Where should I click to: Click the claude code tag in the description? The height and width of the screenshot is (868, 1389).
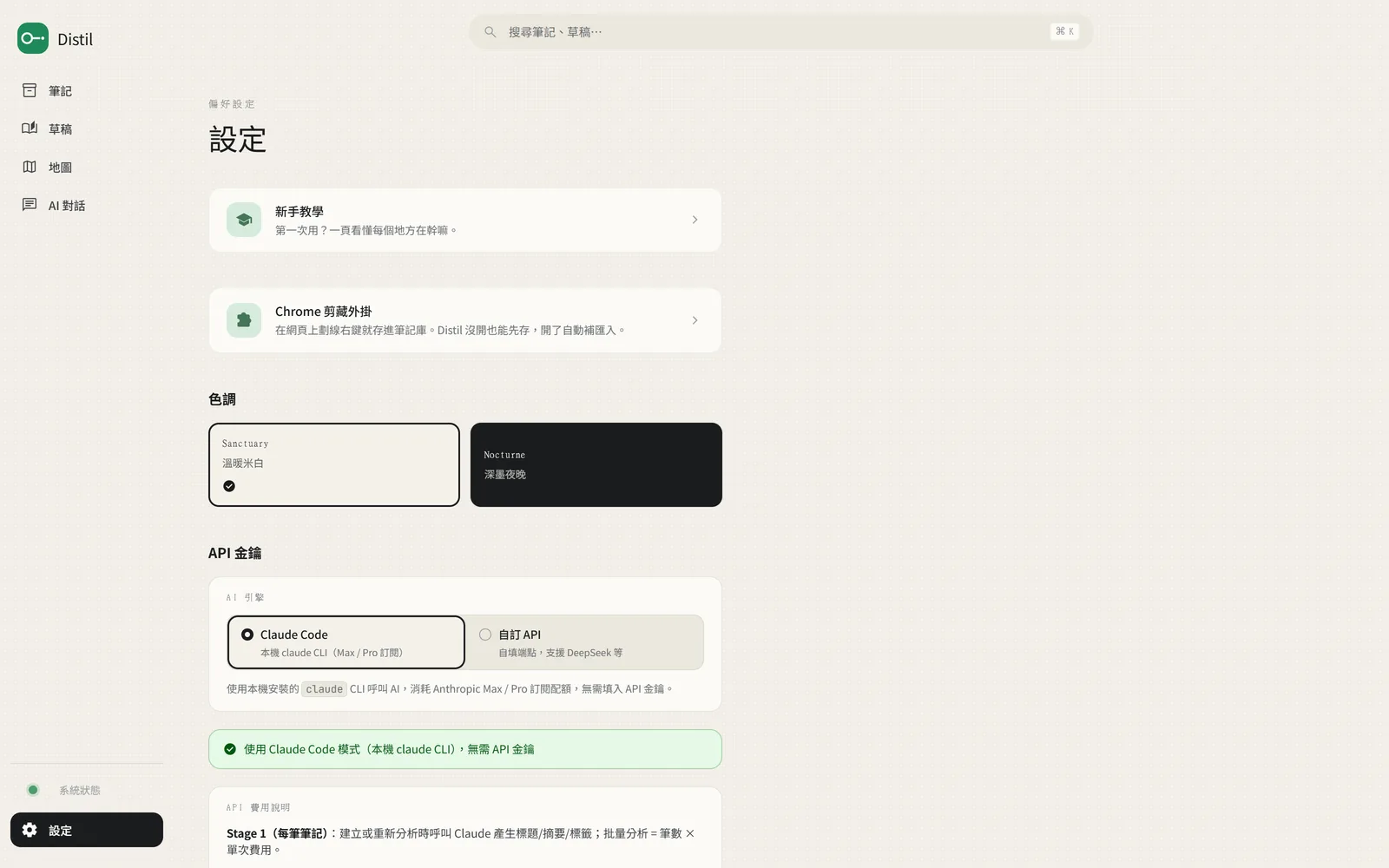tap(324, 689)
